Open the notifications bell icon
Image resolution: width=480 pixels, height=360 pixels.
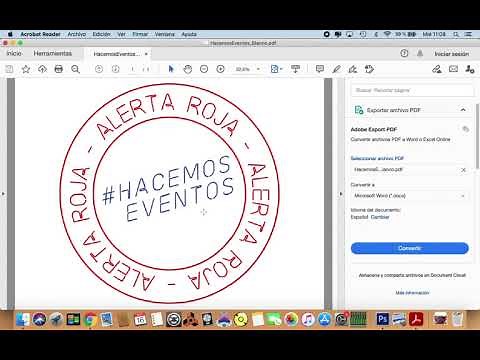pyautogui.click(x=420, y=53)
